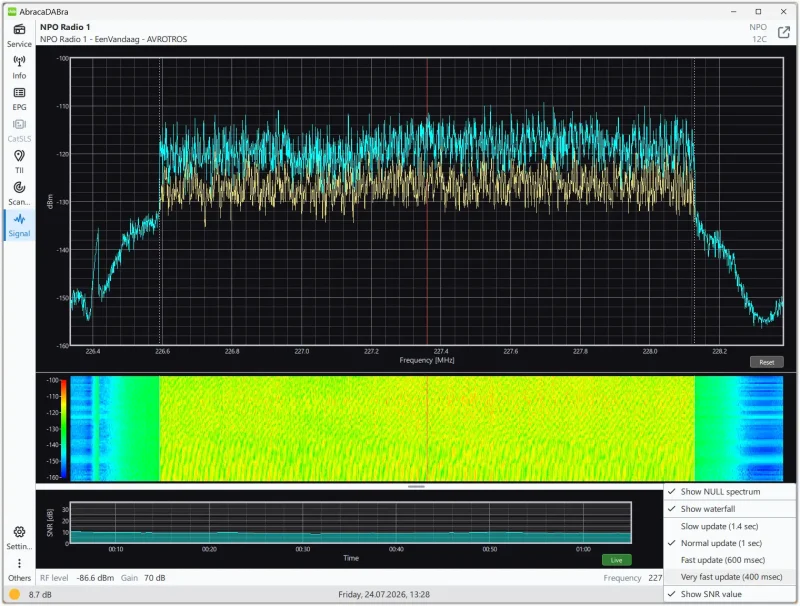Minimize the AbracaDABra window
Image resolution: width=800 pixels, height=606 pixels.
tap(734, 11)
